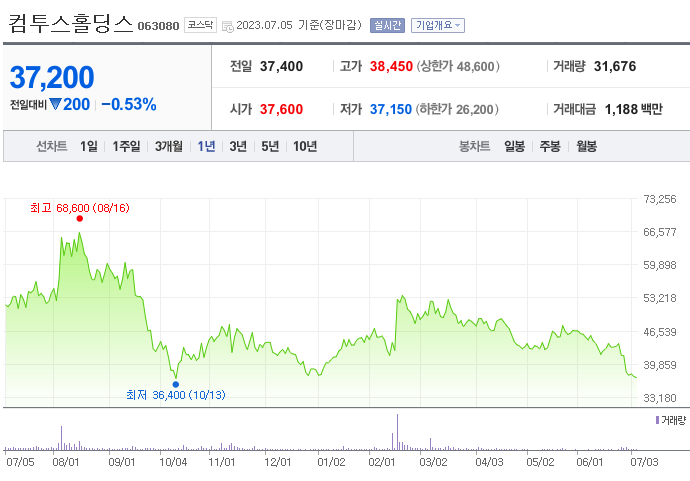The image size is (690, 481).
Task: Click the 컴투스홀딩스 stock name title
Action: [70, 23]
